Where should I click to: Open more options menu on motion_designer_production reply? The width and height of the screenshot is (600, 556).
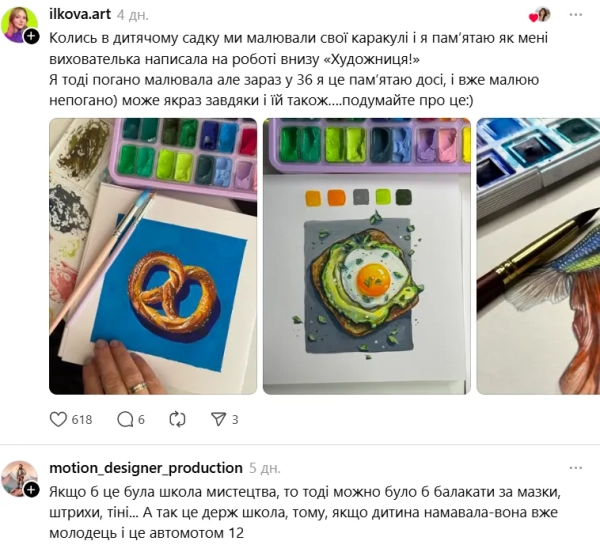[577, 468]
